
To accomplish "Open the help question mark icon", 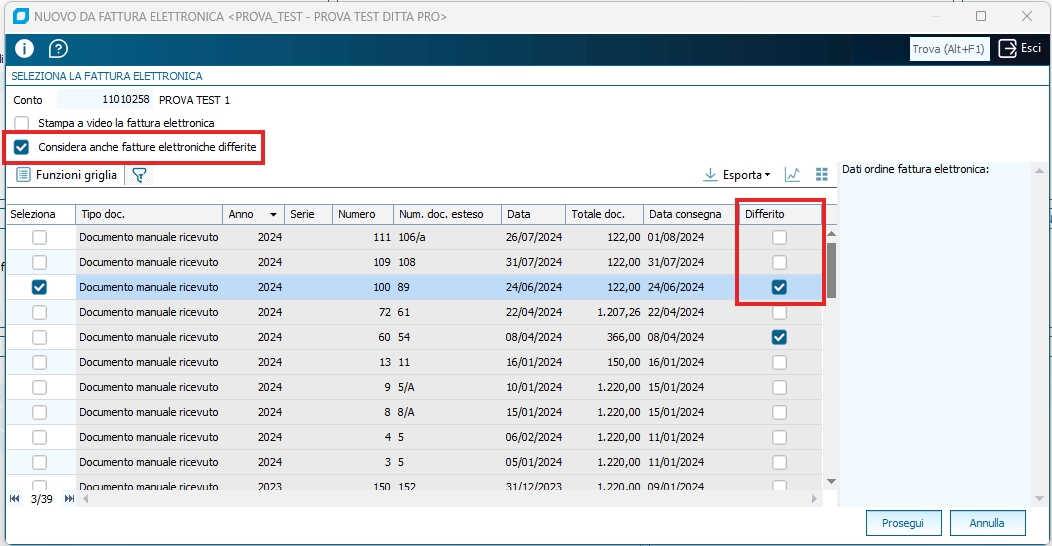I will tap(58, 49).
